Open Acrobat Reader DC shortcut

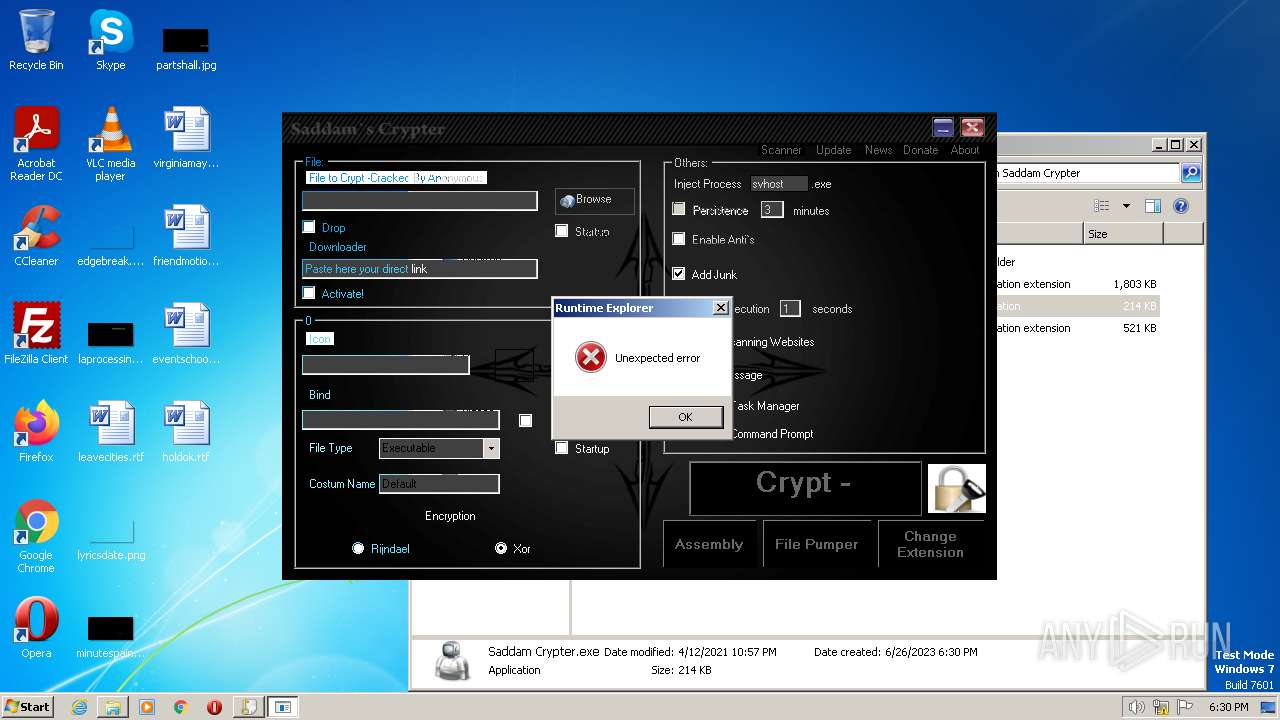(x=36, y=144)
